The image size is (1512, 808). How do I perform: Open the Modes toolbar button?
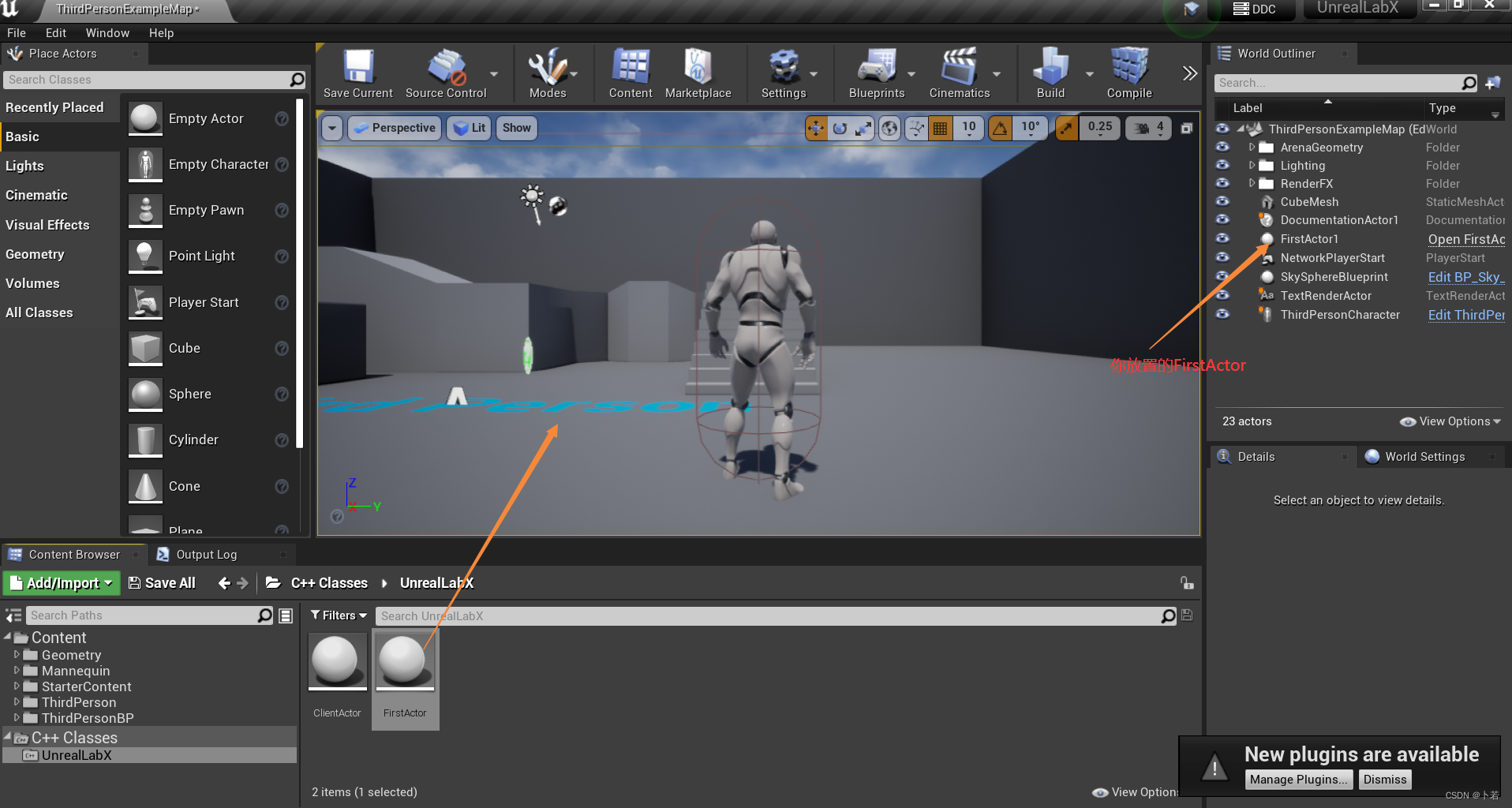(x=548, y=73)
